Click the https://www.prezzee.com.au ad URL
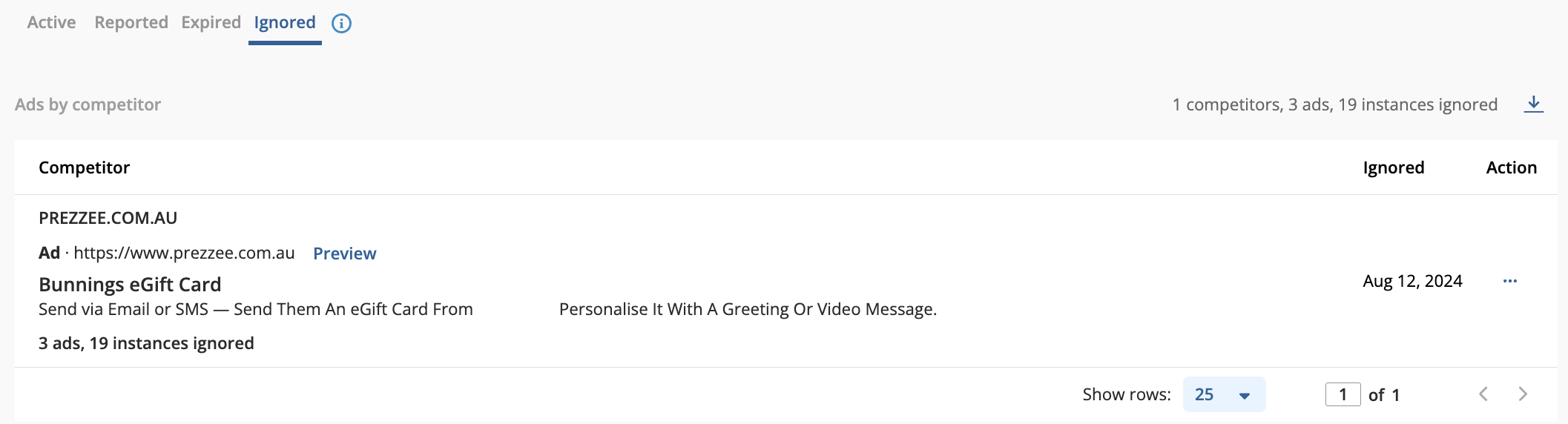Screen dimensions: 1568x424 (184, 253)
